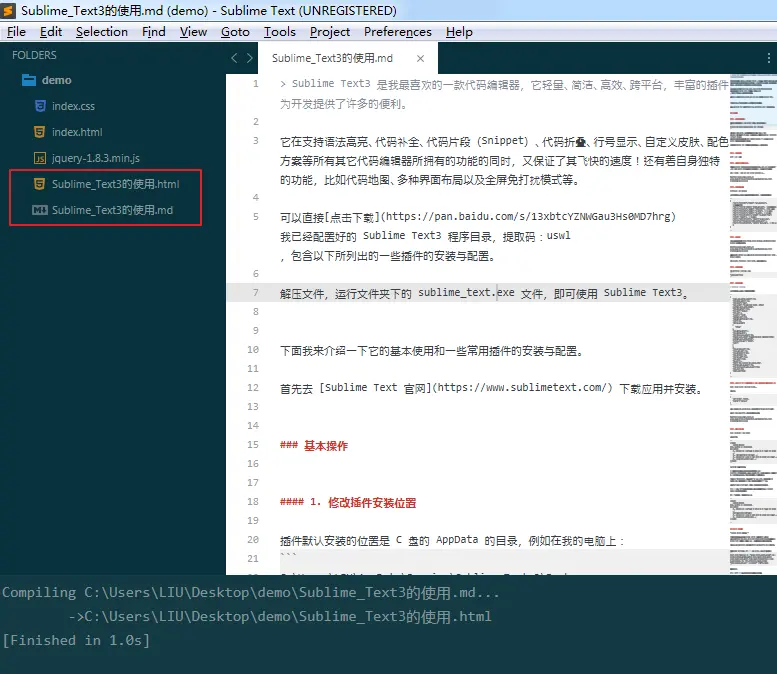This screenshot has height=674, width=777.
Task: Click '[Finished in 1.0s]' in build output
Action: (x=76, y=640)
